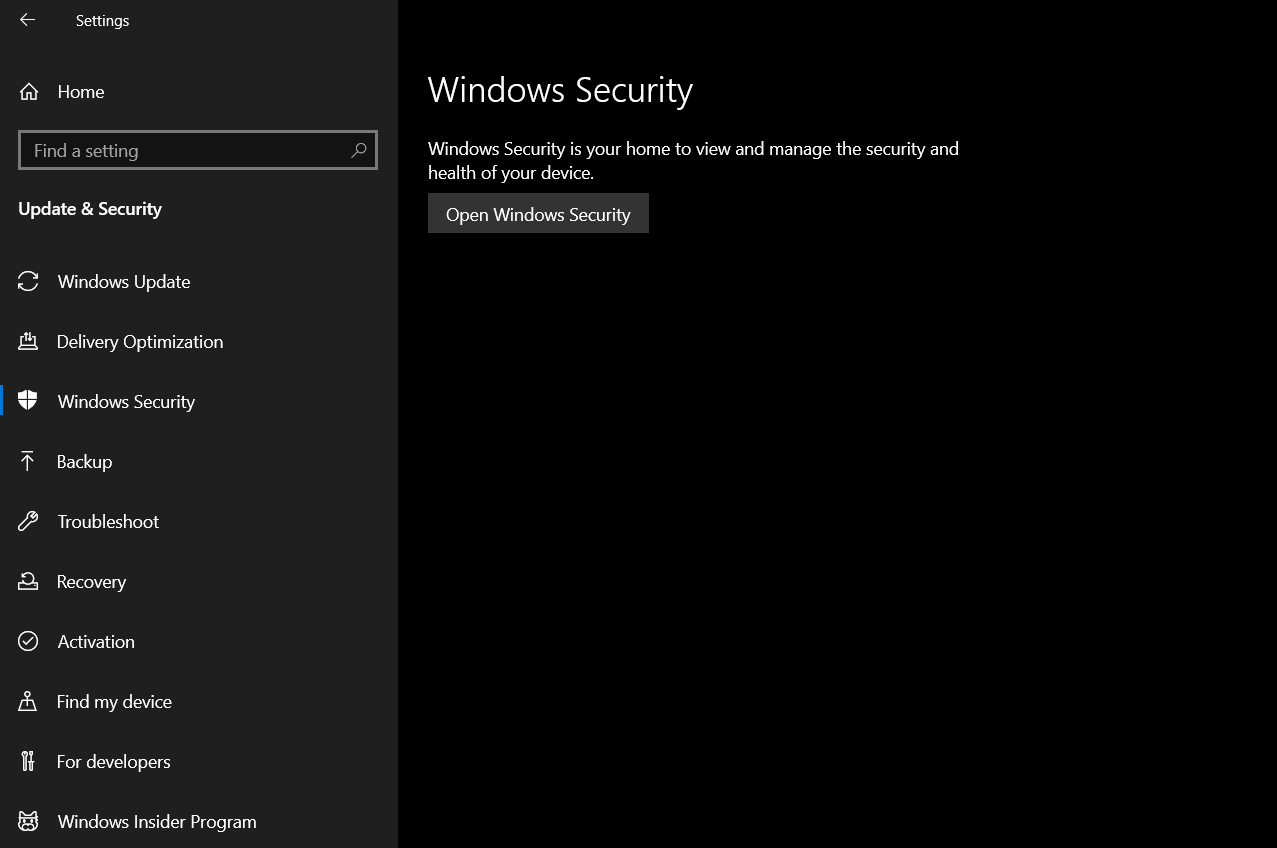Select Windows Update label
1277x848 pixels.
click(124, 282)
